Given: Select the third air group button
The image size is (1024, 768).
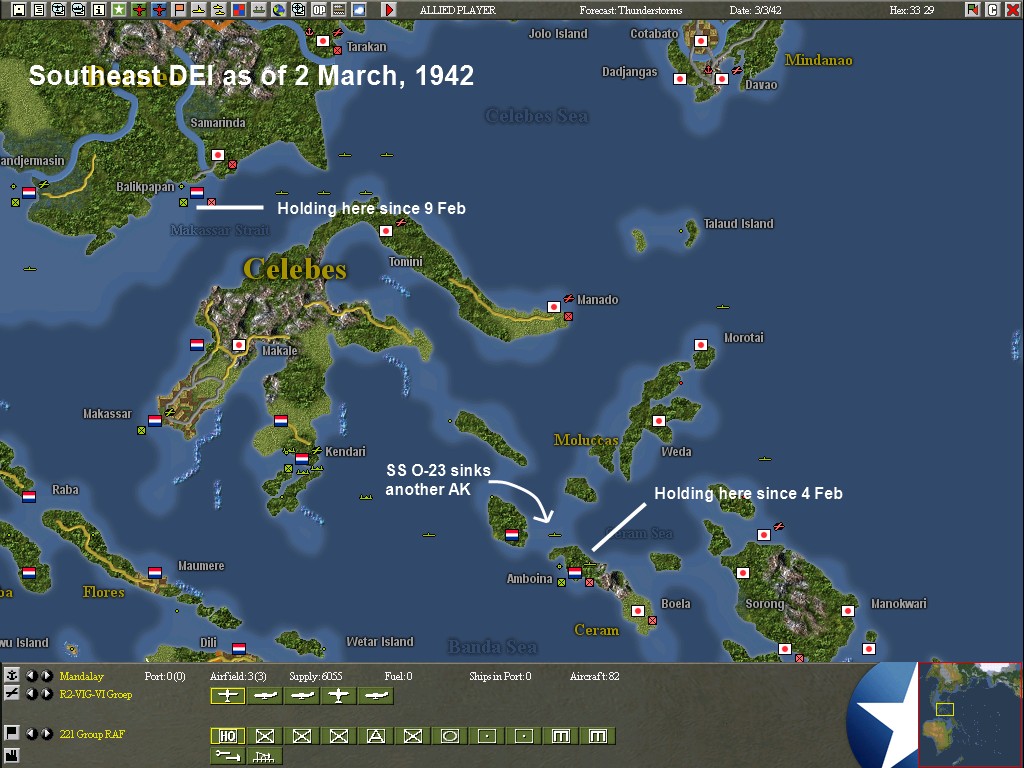Looking at the screenshot, I should click(x=302, y=696).
